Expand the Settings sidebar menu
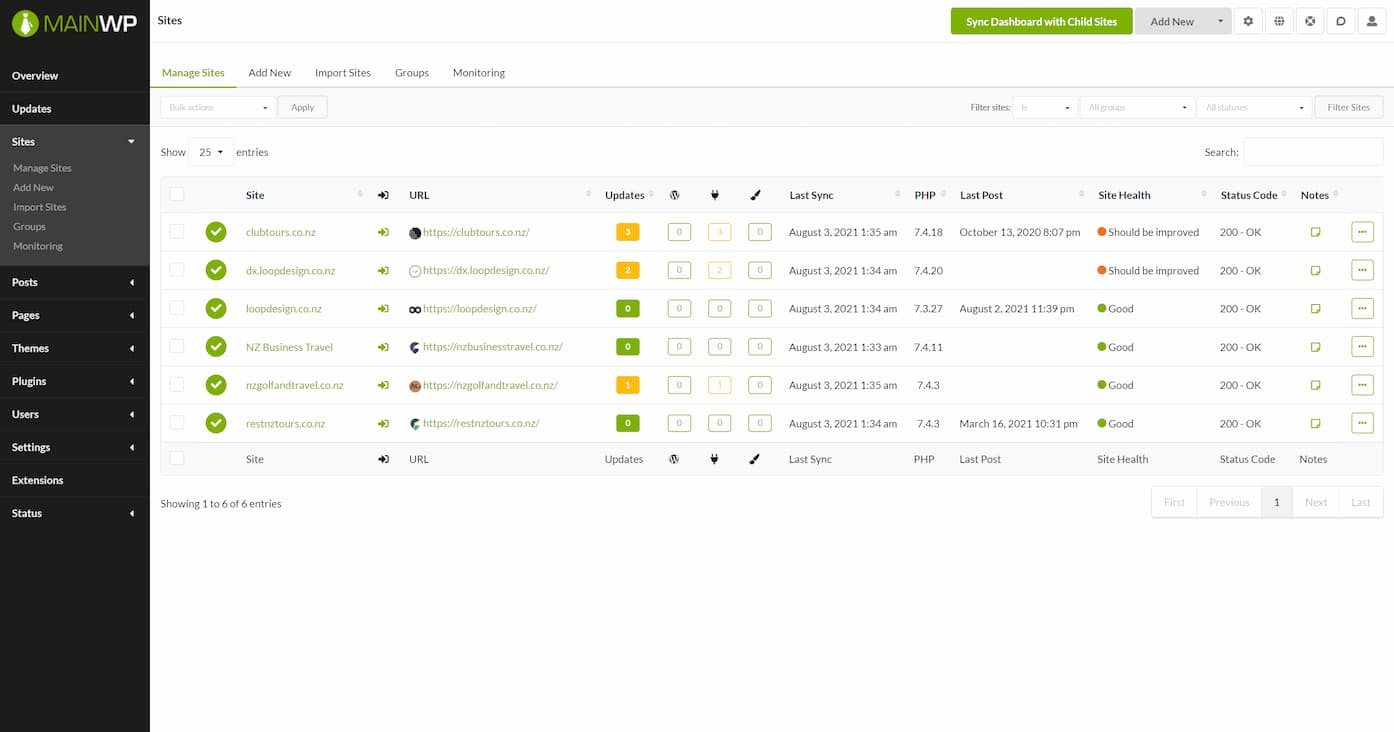 click(x=74, y=447)
